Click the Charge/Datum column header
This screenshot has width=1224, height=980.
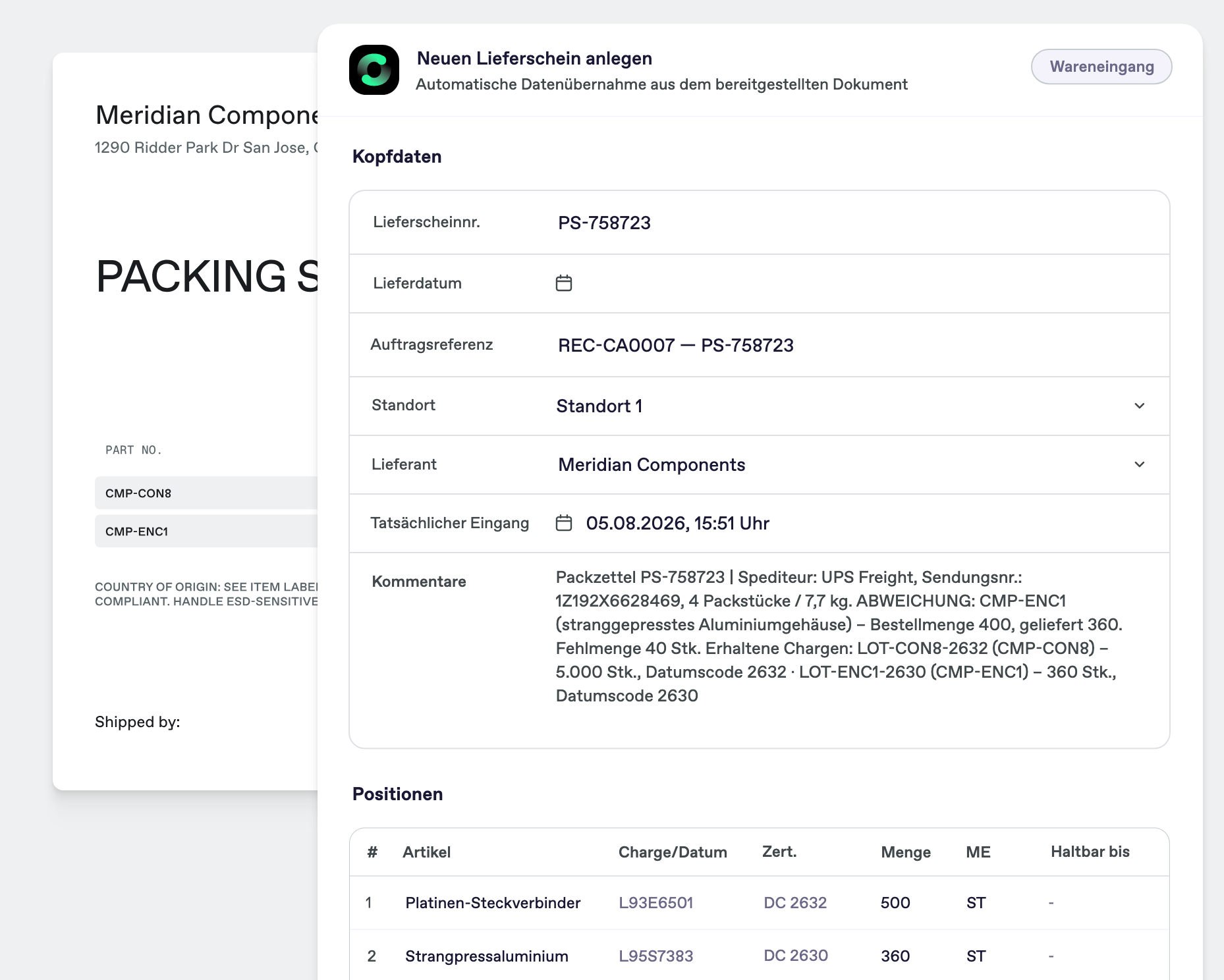point(673,852)
